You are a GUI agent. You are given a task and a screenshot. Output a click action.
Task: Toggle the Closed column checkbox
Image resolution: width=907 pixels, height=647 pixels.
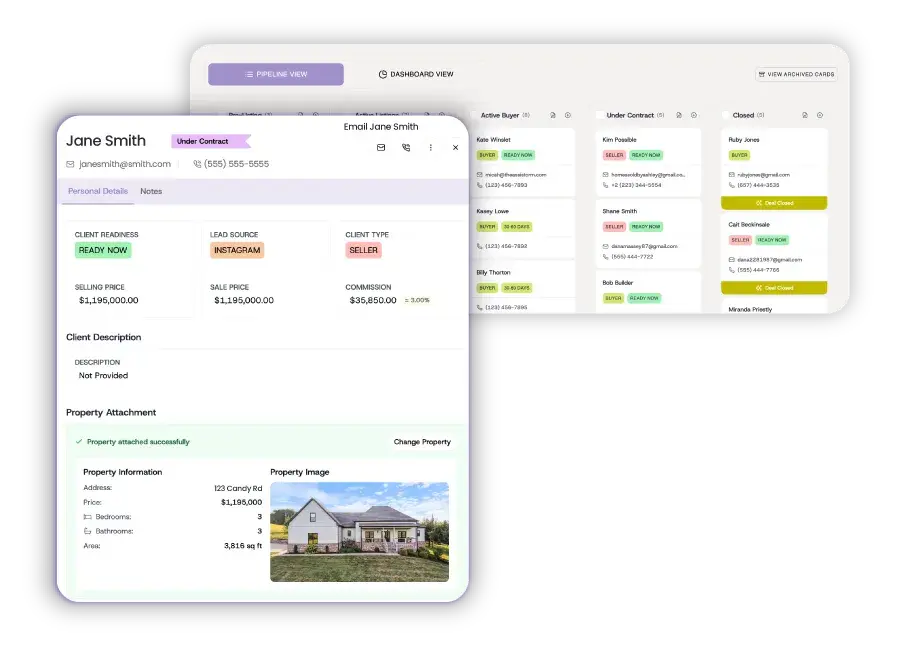pos(726,115)
